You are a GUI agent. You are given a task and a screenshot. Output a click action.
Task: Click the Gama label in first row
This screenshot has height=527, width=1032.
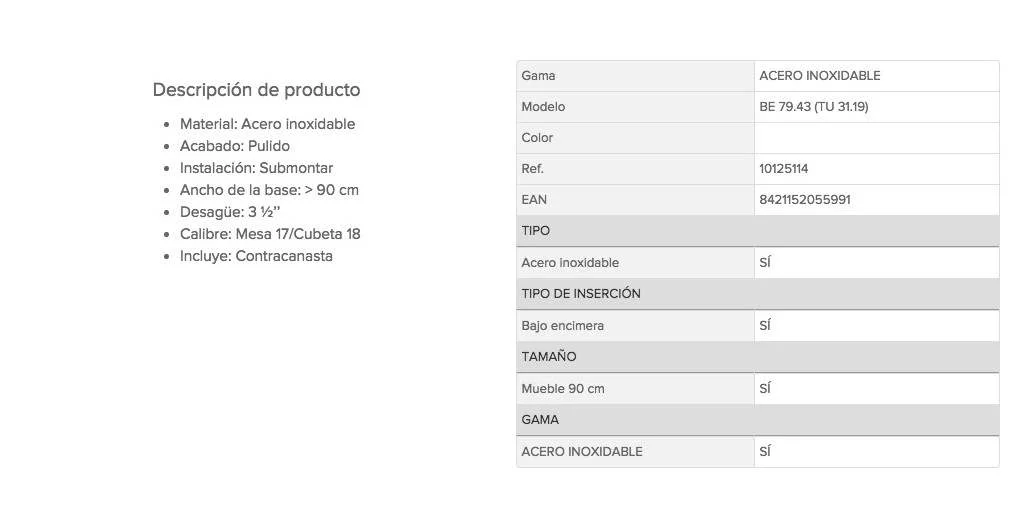click(x=538, y=76)
